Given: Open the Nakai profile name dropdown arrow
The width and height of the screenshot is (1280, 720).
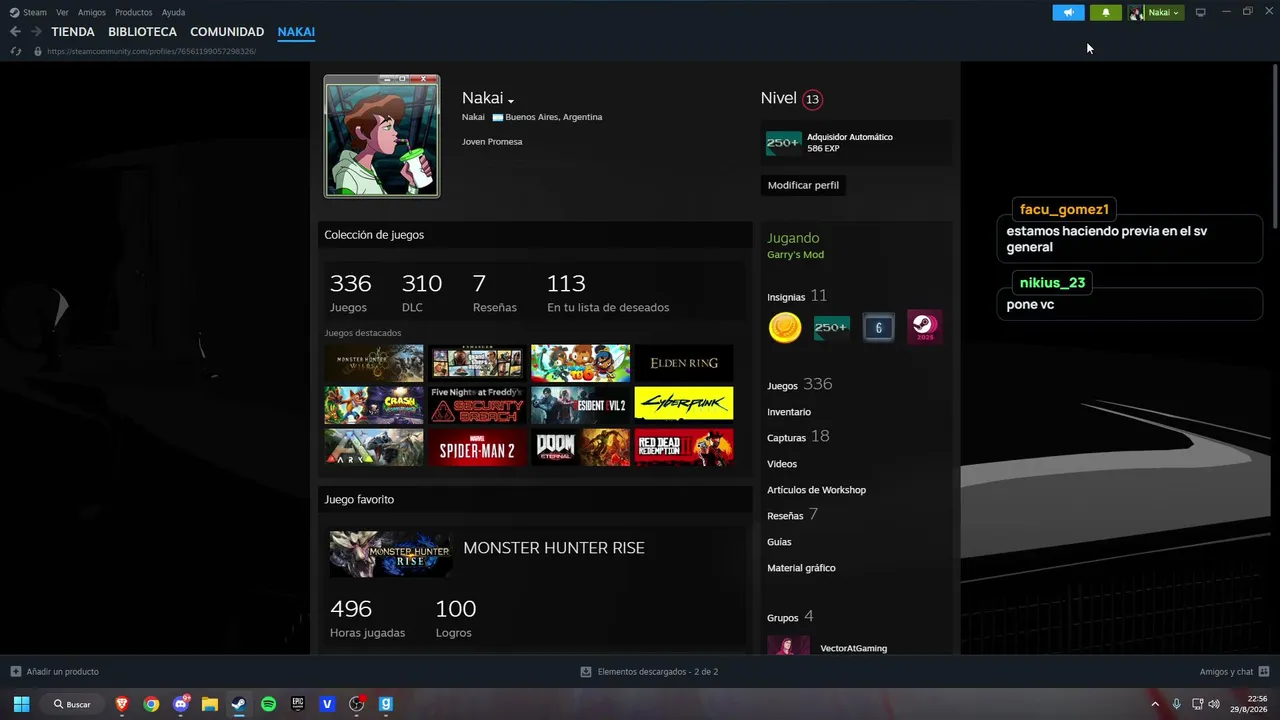Looking at the screenshot, I should coord(511,101).
